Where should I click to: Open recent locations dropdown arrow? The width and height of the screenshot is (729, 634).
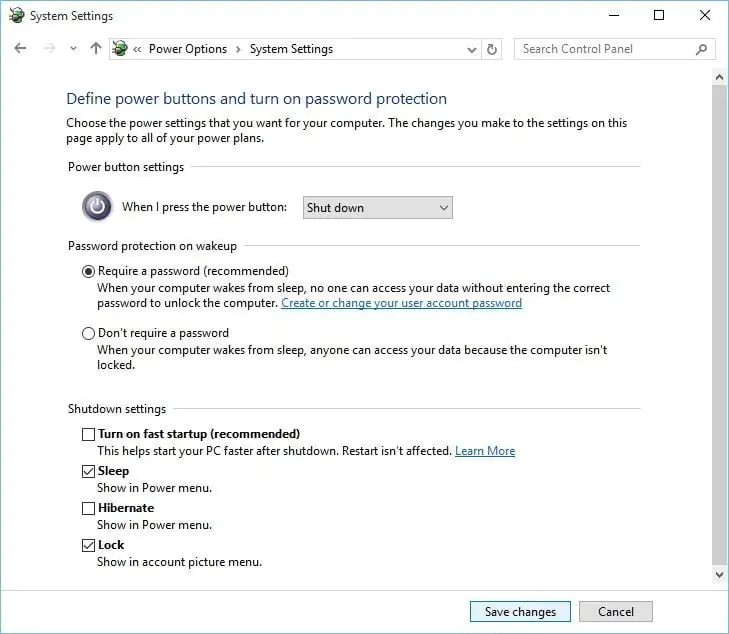click(73, 49)
